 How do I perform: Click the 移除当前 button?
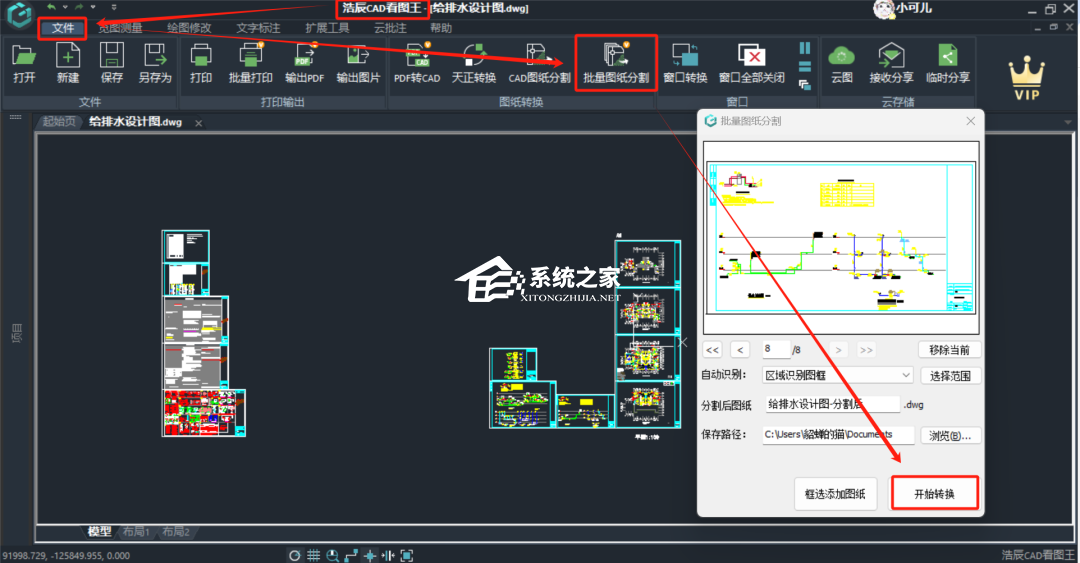click(949, 349)
